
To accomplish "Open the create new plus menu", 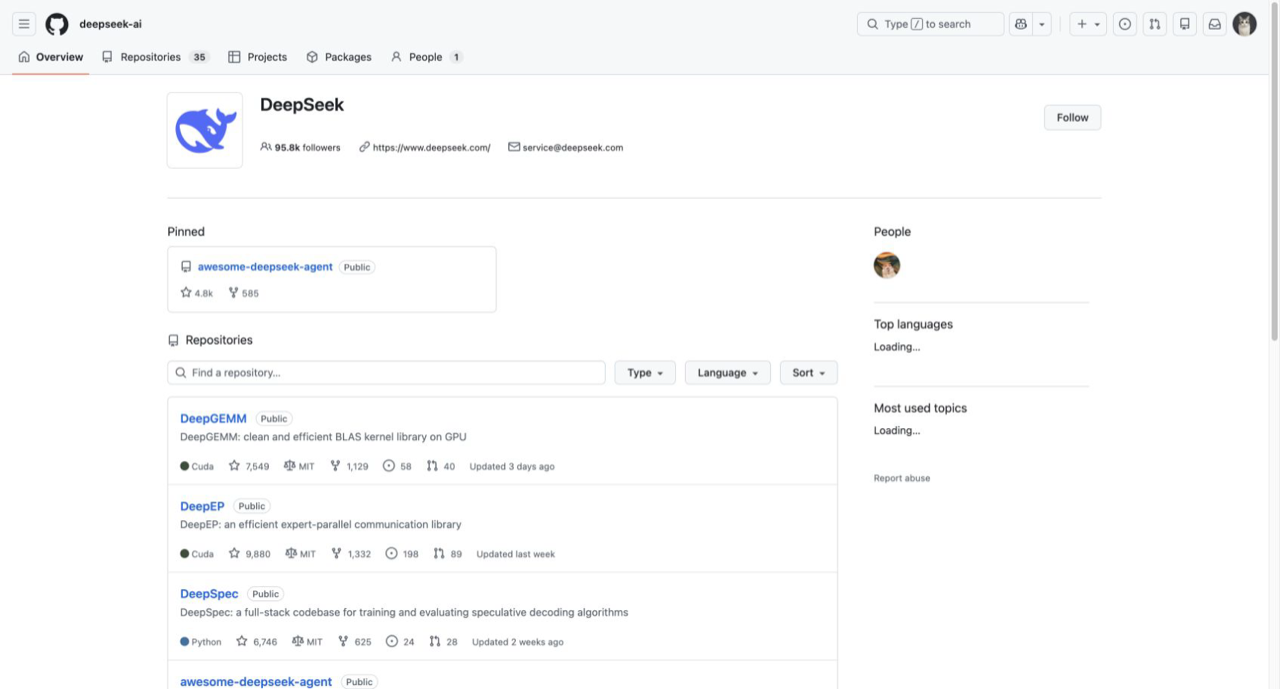I will click(x=1088, y=24).
